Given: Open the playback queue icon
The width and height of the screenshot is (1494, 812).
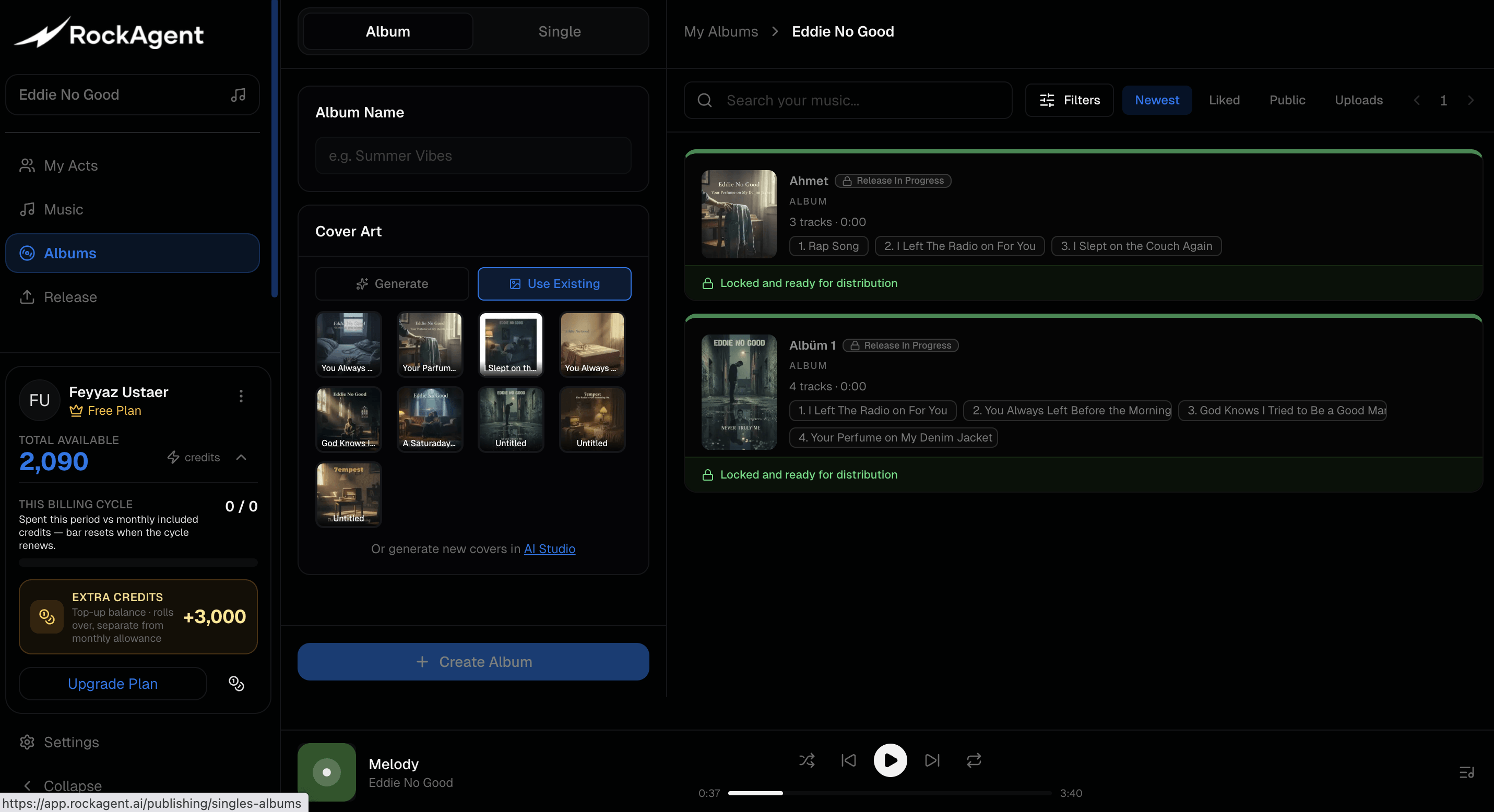Looking at the screenshot, I should (x=1466, y=772).
